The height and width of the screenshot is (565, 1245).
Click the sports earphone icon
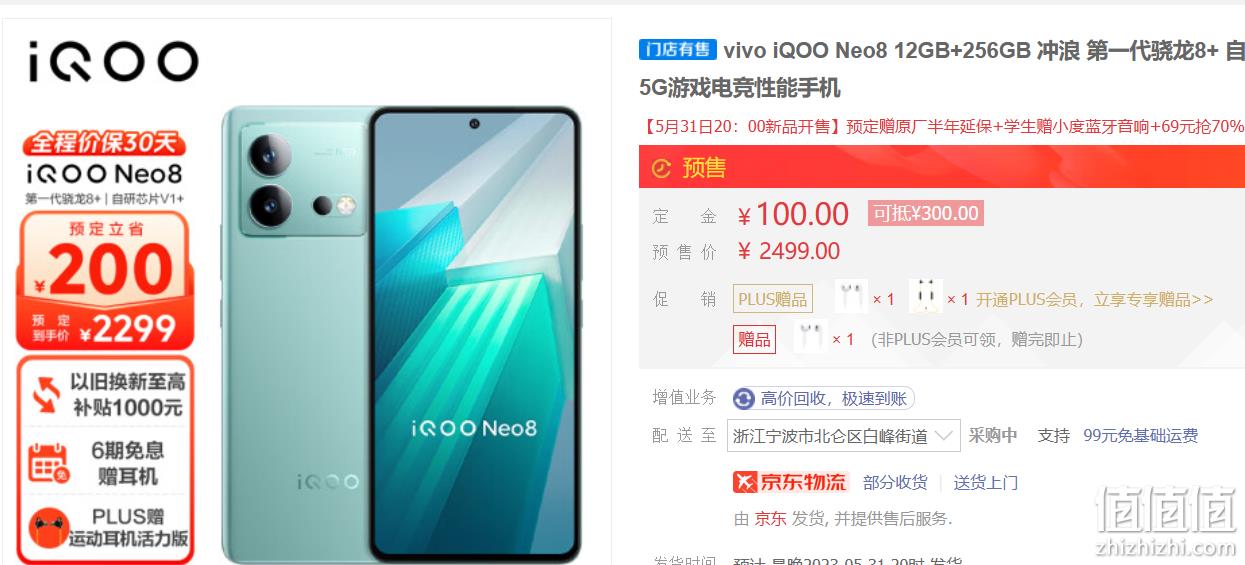[48, 527]
